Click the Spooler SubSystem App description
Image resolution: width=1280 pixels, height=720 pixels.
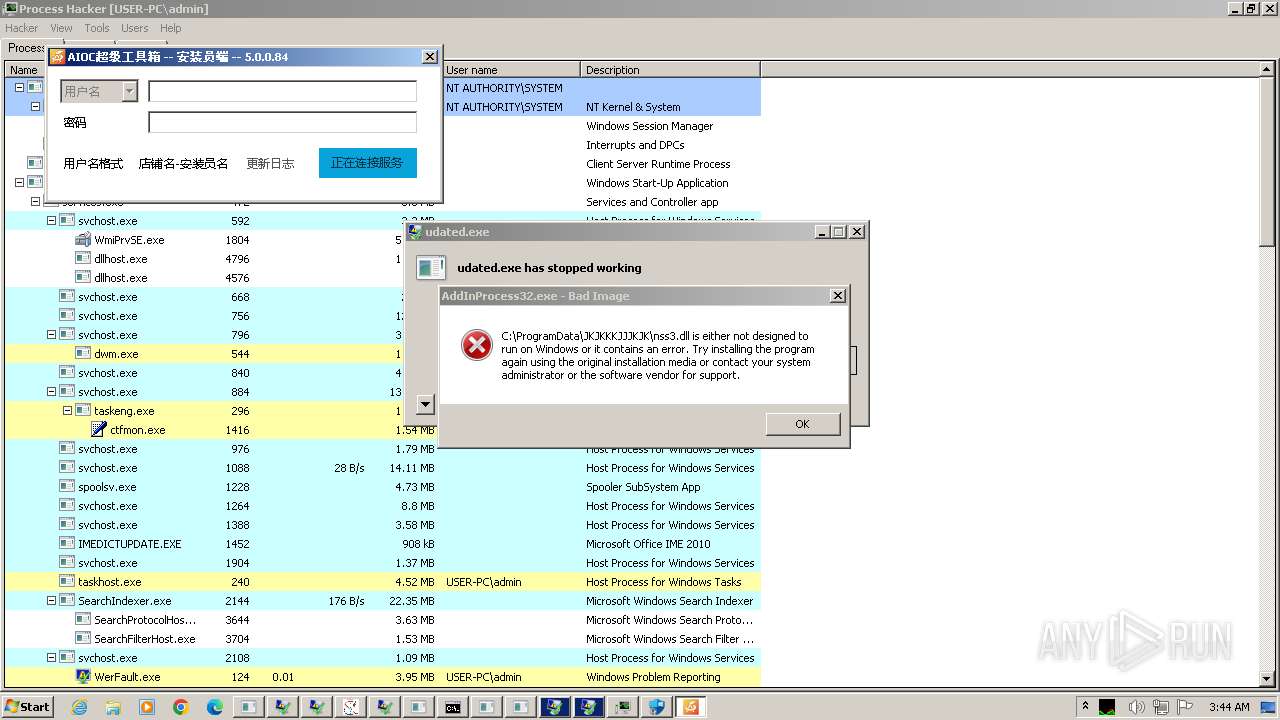643,487
